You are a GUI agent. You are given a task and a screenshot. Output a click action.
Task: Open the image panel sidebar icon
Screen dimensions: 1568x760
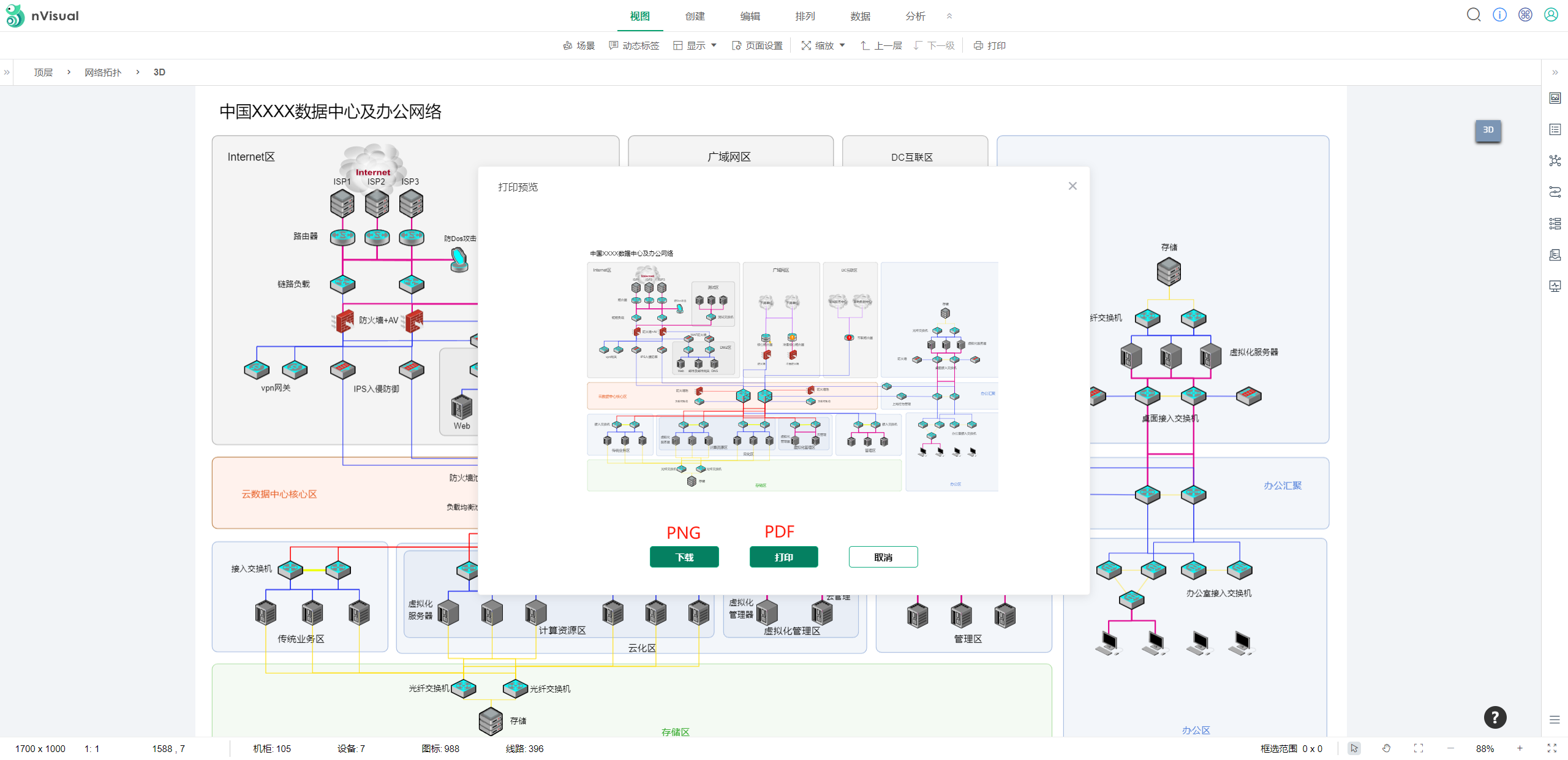tap(1555, 98)
